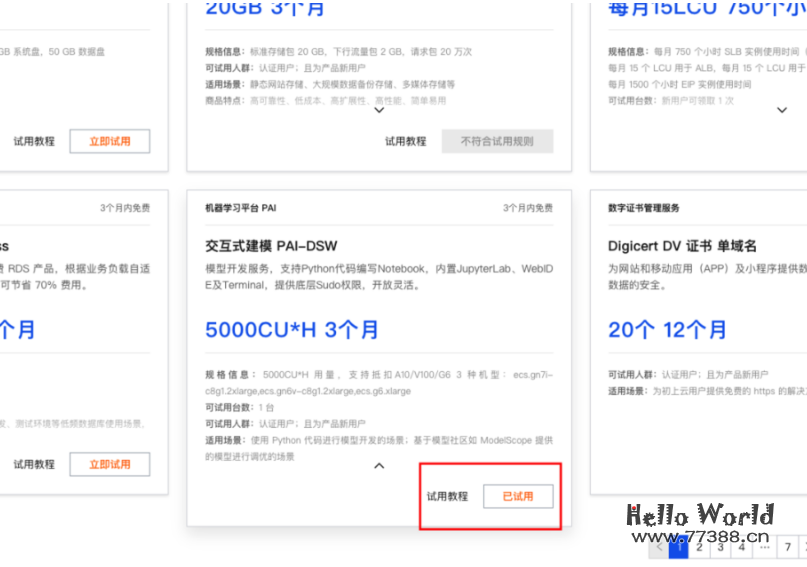Click the 已试用 button on the PAI-DSW card
Viewport: 807px width, 567px height.
coord(517,496)
